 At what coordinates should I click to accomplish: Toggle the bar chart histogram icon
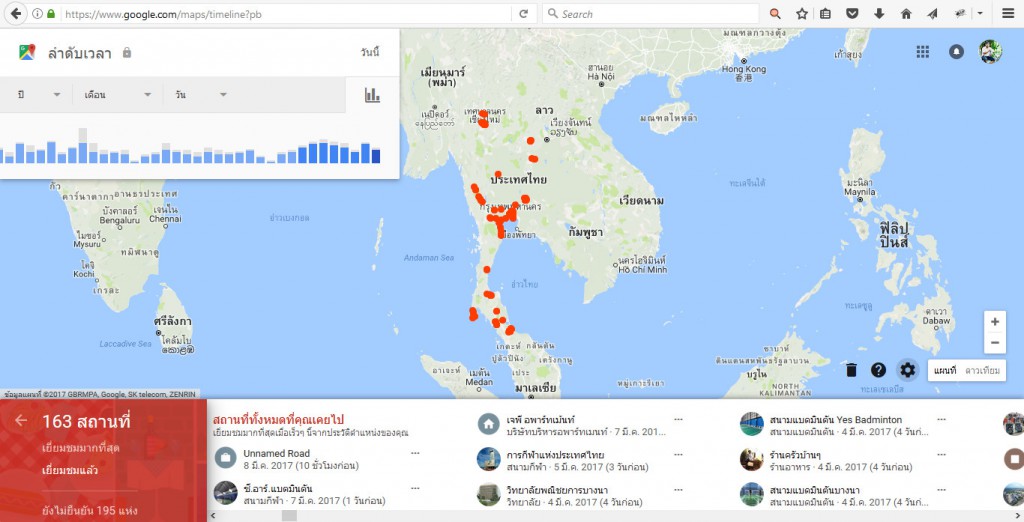pyautogui.click(x=372, y=95)
